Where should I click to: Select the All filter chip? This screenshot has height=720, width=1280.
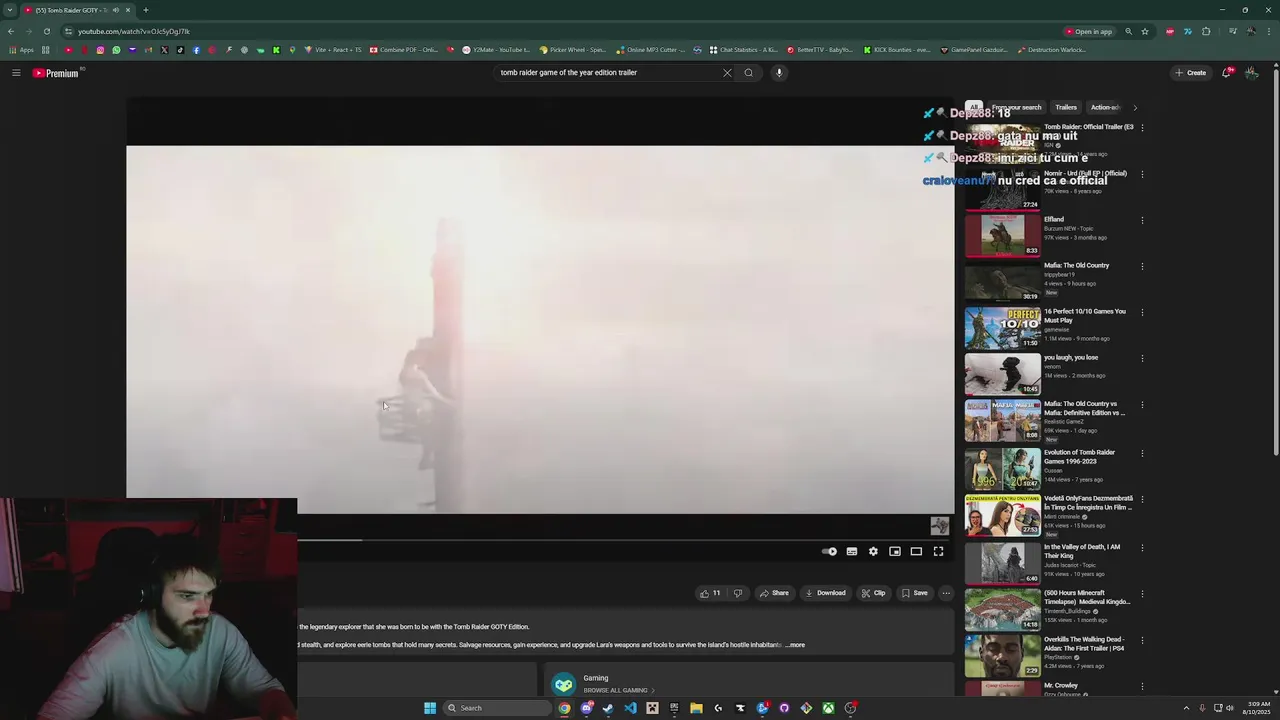973,107
